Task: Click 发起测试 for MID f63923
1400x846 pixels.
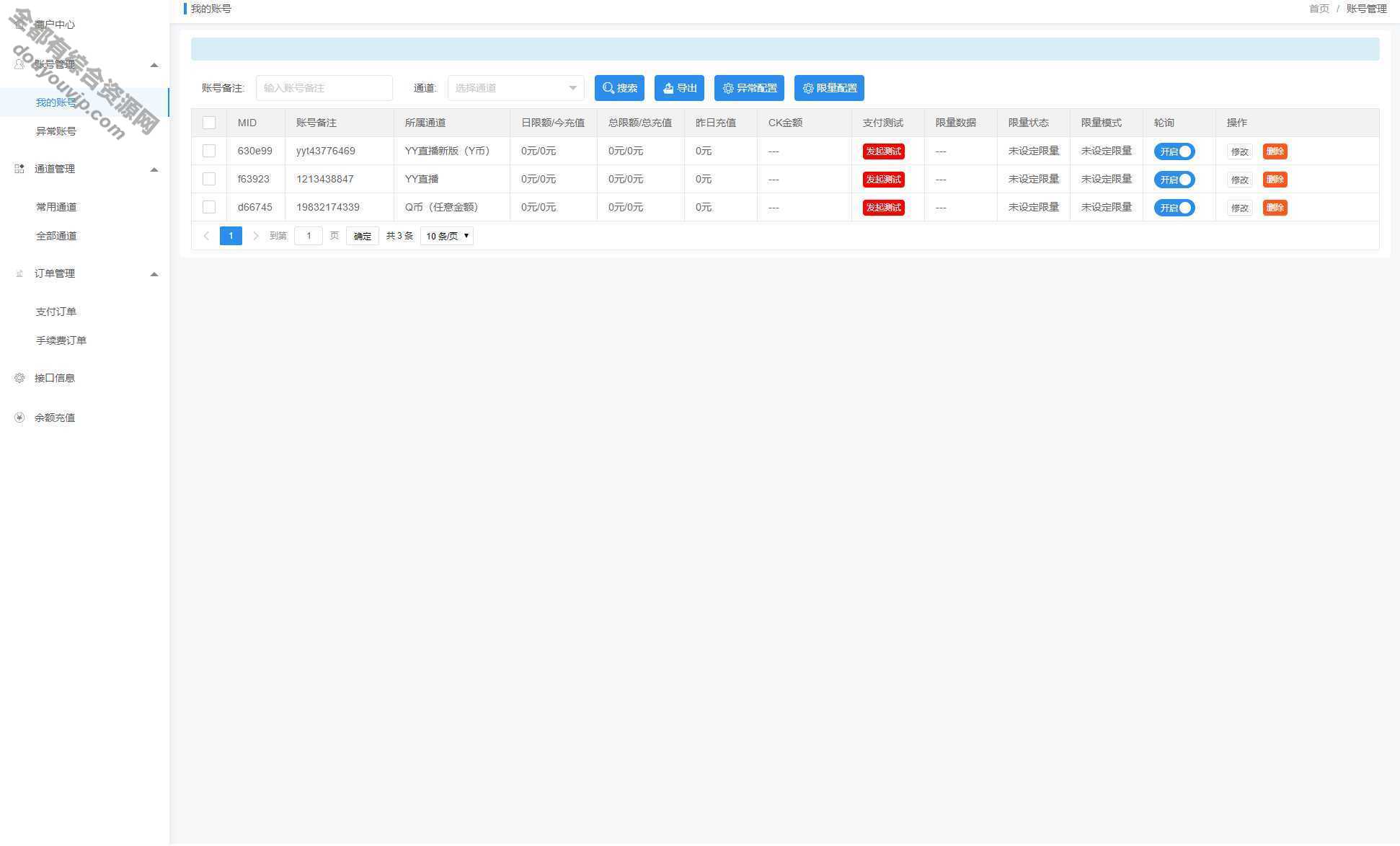Action: pyautogui.click(x=883, y=180)
